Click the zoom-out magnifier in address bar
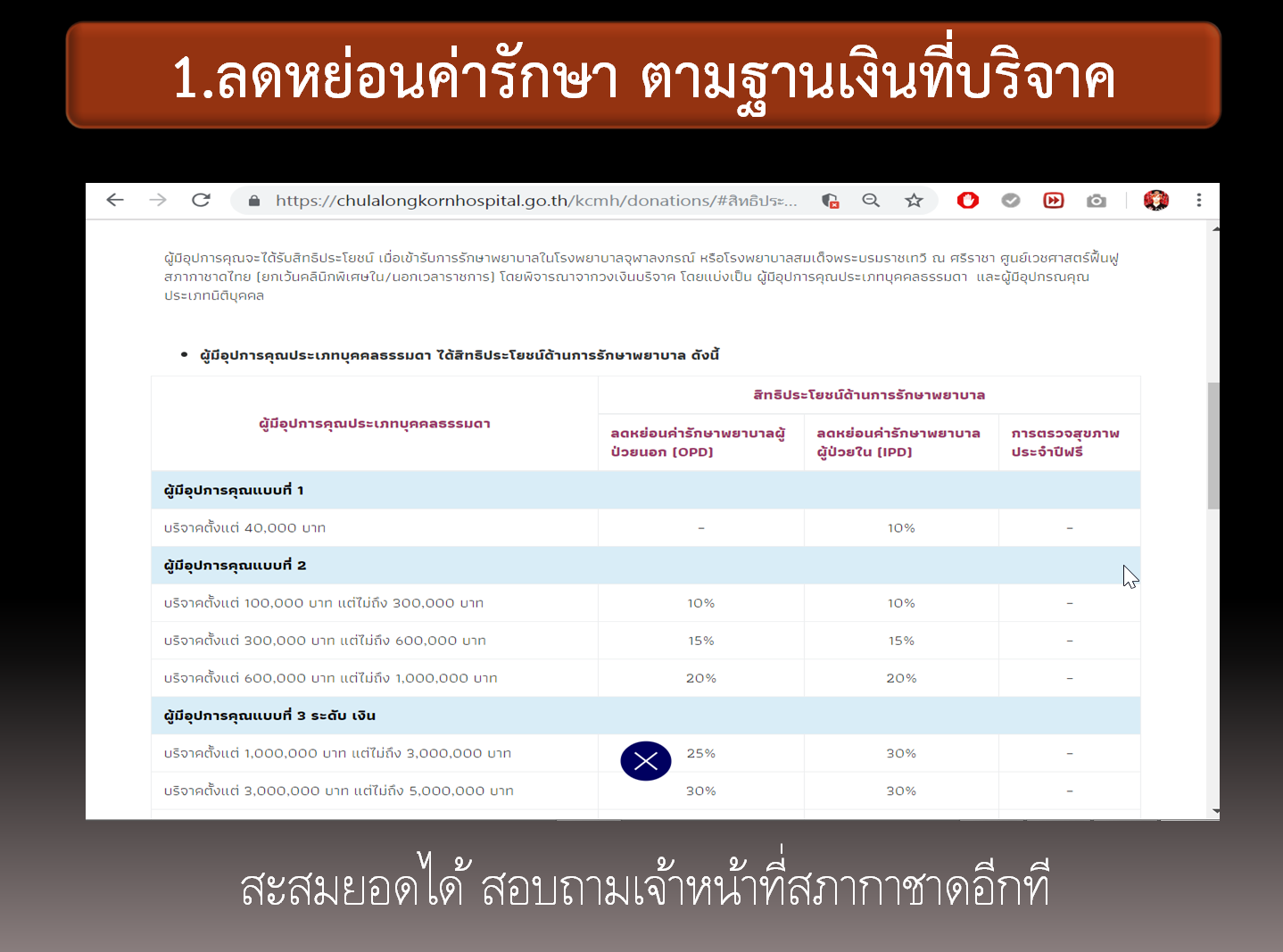1283x952 pixels. [x=871, y=200]
